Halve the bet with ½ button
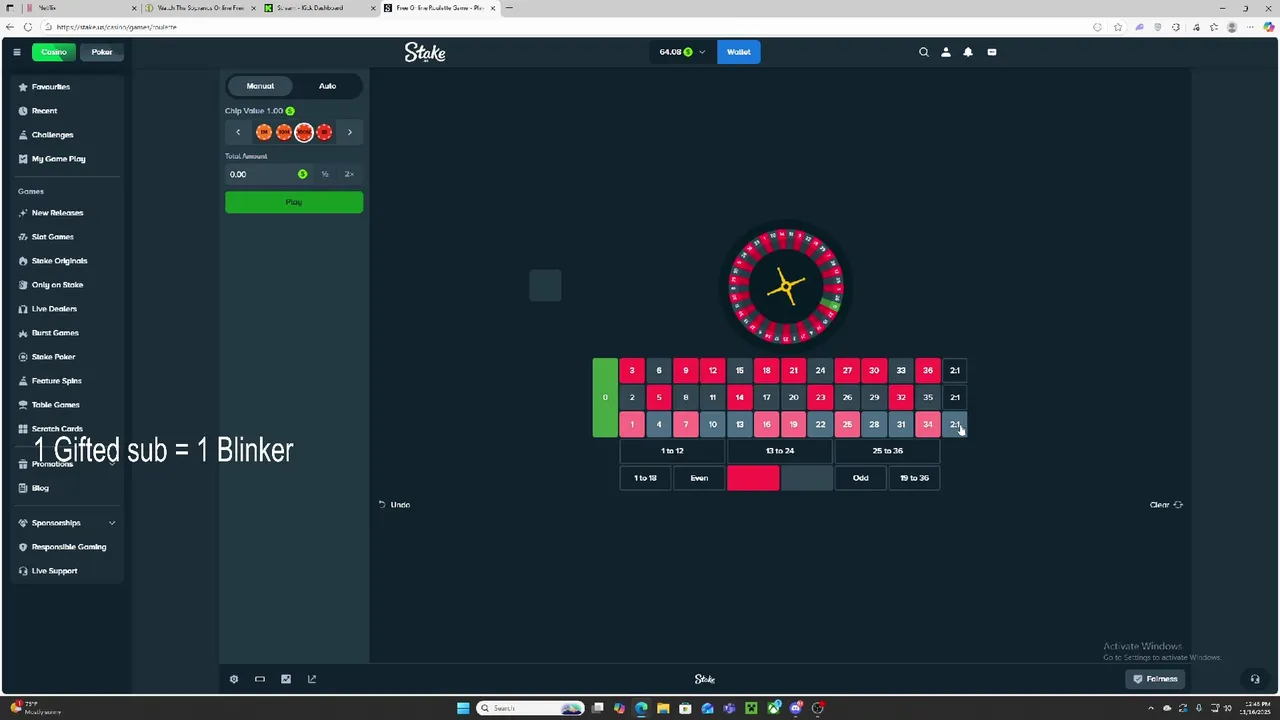The width and height of the screenshot is (1280, 720). 325,174
